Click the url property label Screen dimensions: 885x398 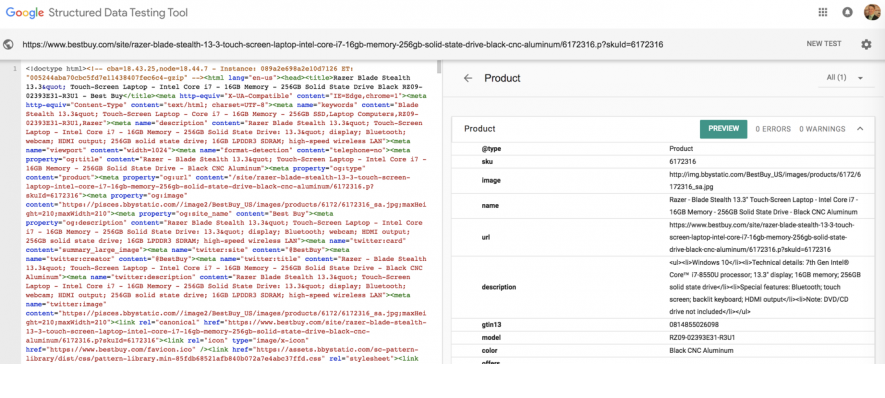click(485, 238)
